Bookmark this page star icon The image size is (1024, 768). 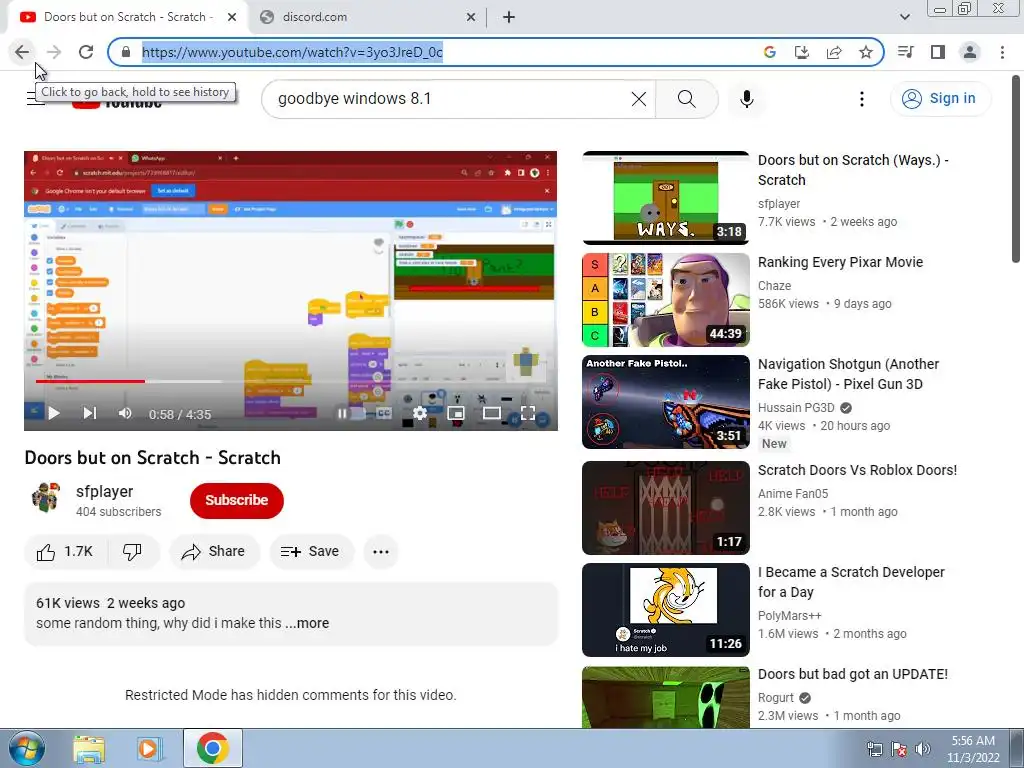(866, 52)
